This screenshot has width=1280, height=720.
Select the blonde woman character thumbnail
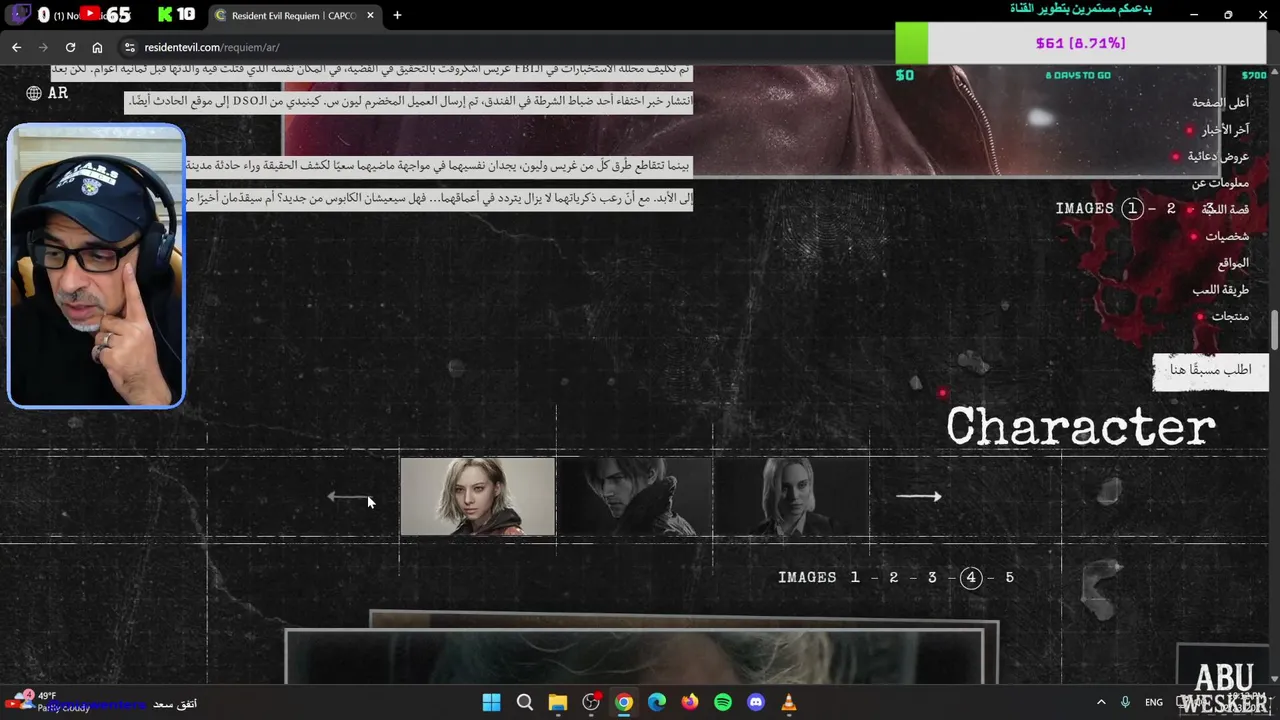click(478, 497)
